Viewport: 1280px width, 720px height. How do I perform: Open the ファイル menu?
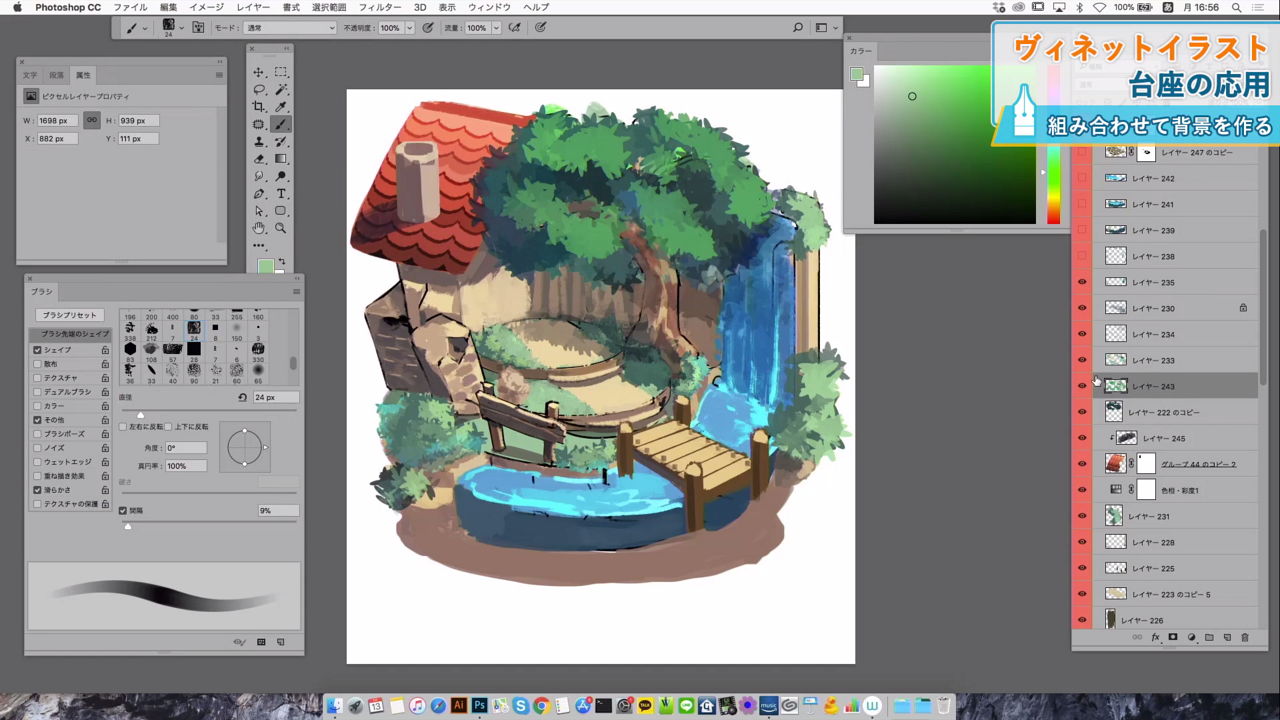130,7
